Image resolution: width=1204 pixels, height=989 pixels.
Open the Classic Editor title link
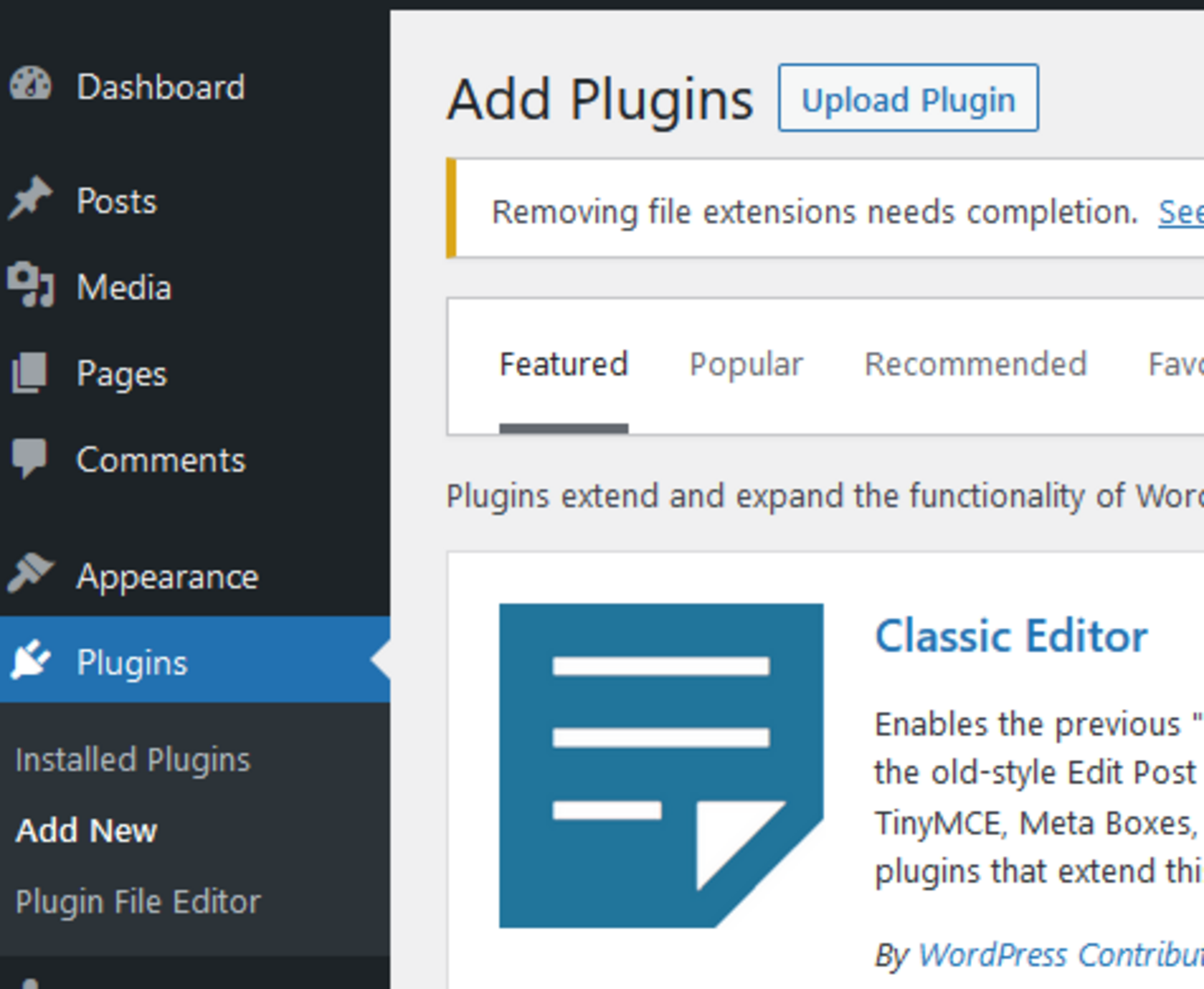point(1011,636)
